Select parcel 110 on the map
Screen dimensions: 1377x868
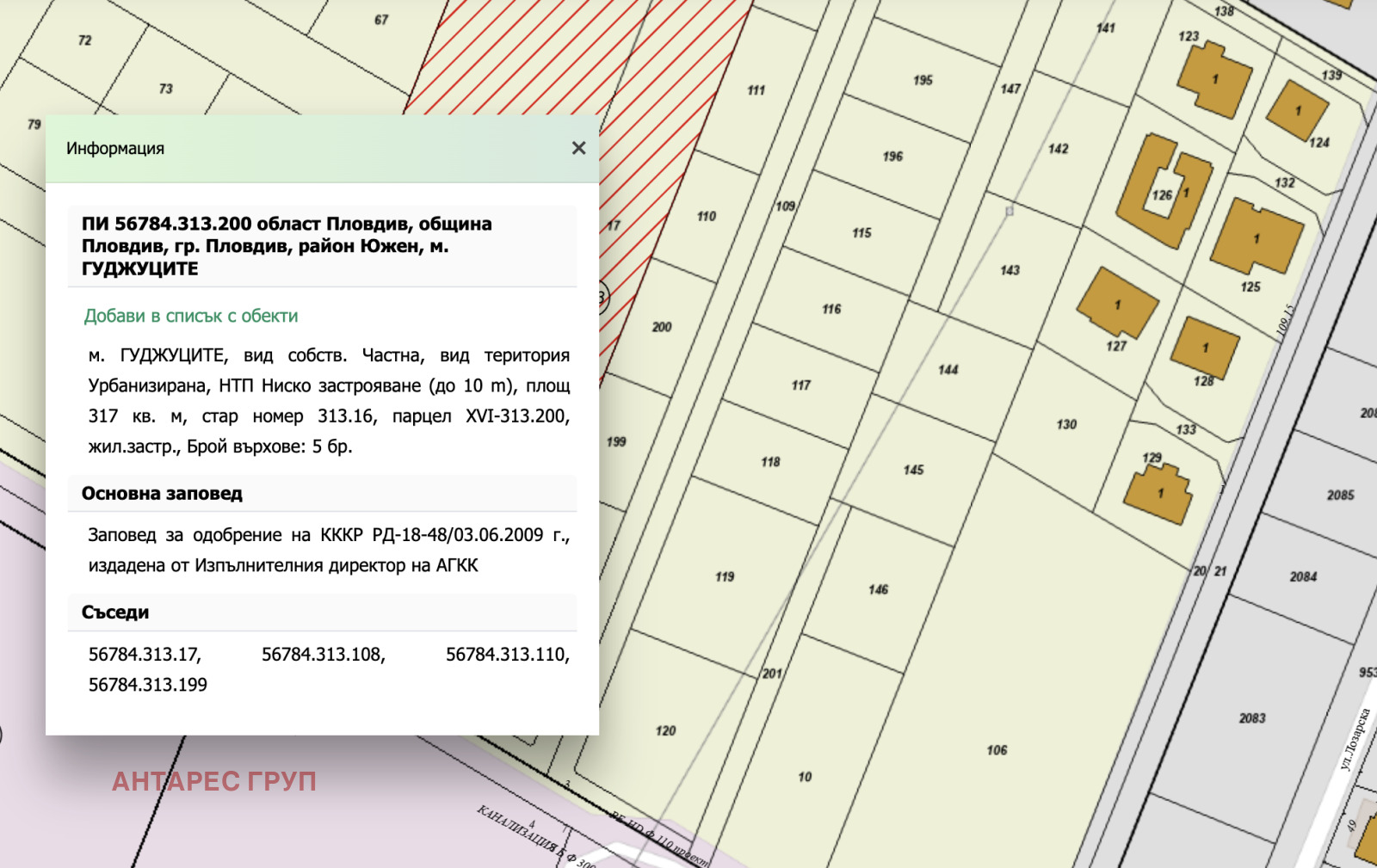(707, 216)
